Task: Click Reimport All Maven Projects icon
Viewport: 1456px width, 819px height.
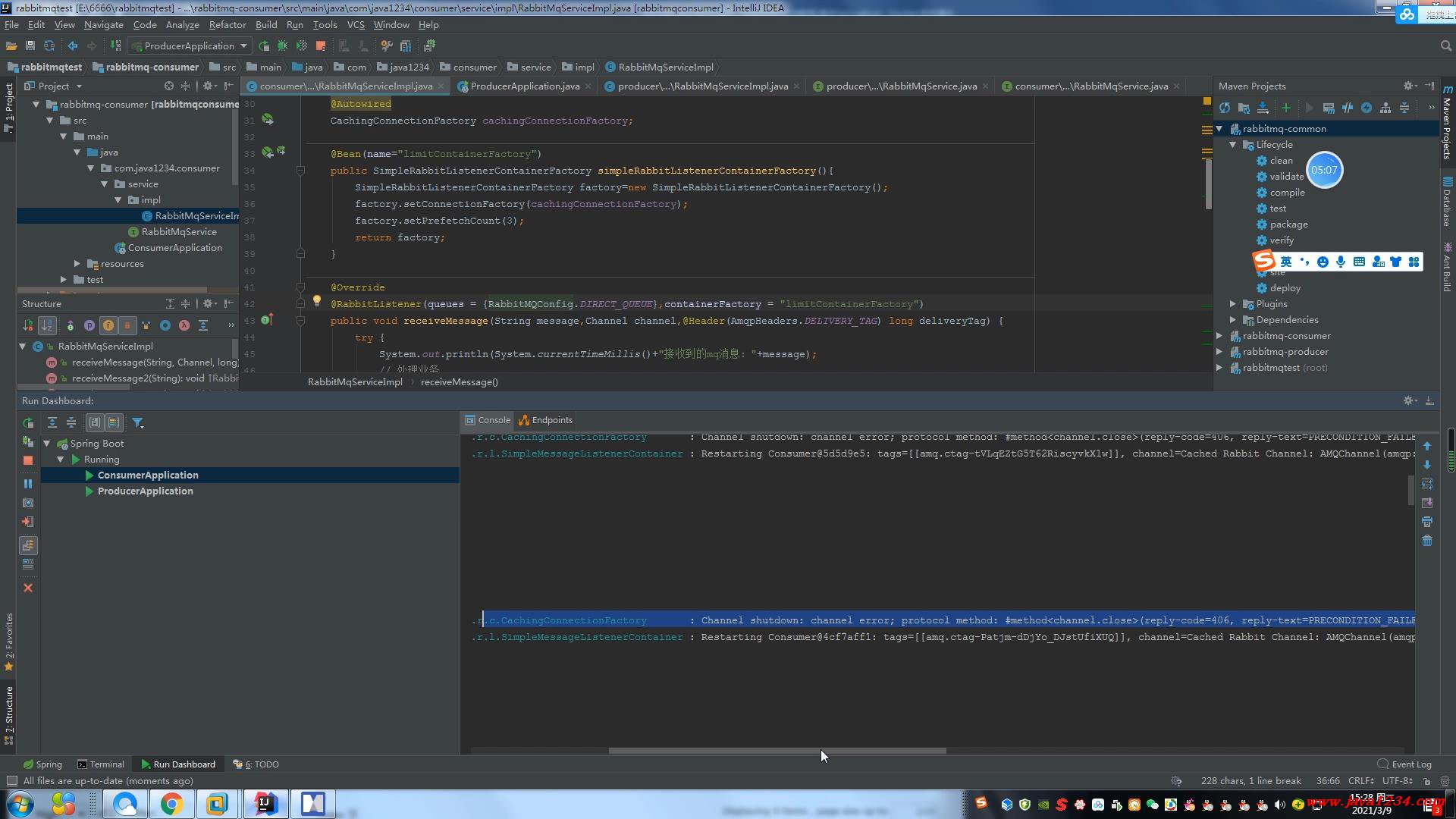Action: point(1225,108)
